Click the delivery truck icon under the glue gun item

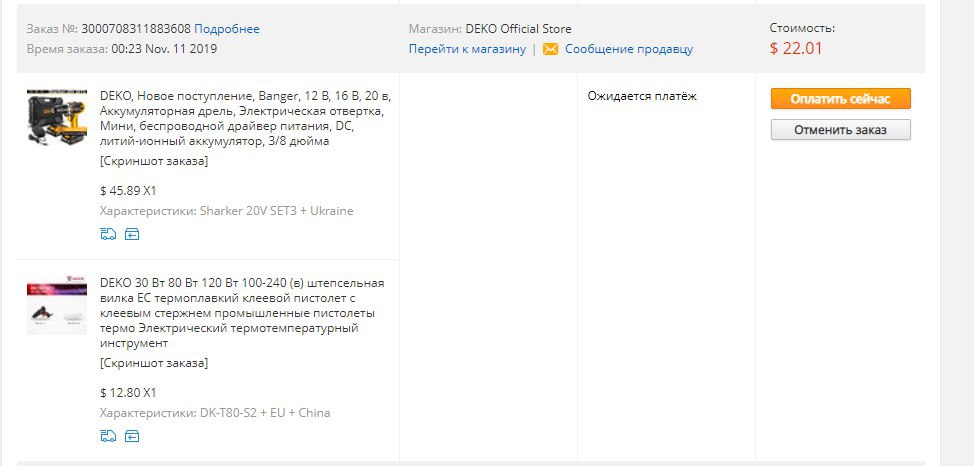(x=108, y=436)
